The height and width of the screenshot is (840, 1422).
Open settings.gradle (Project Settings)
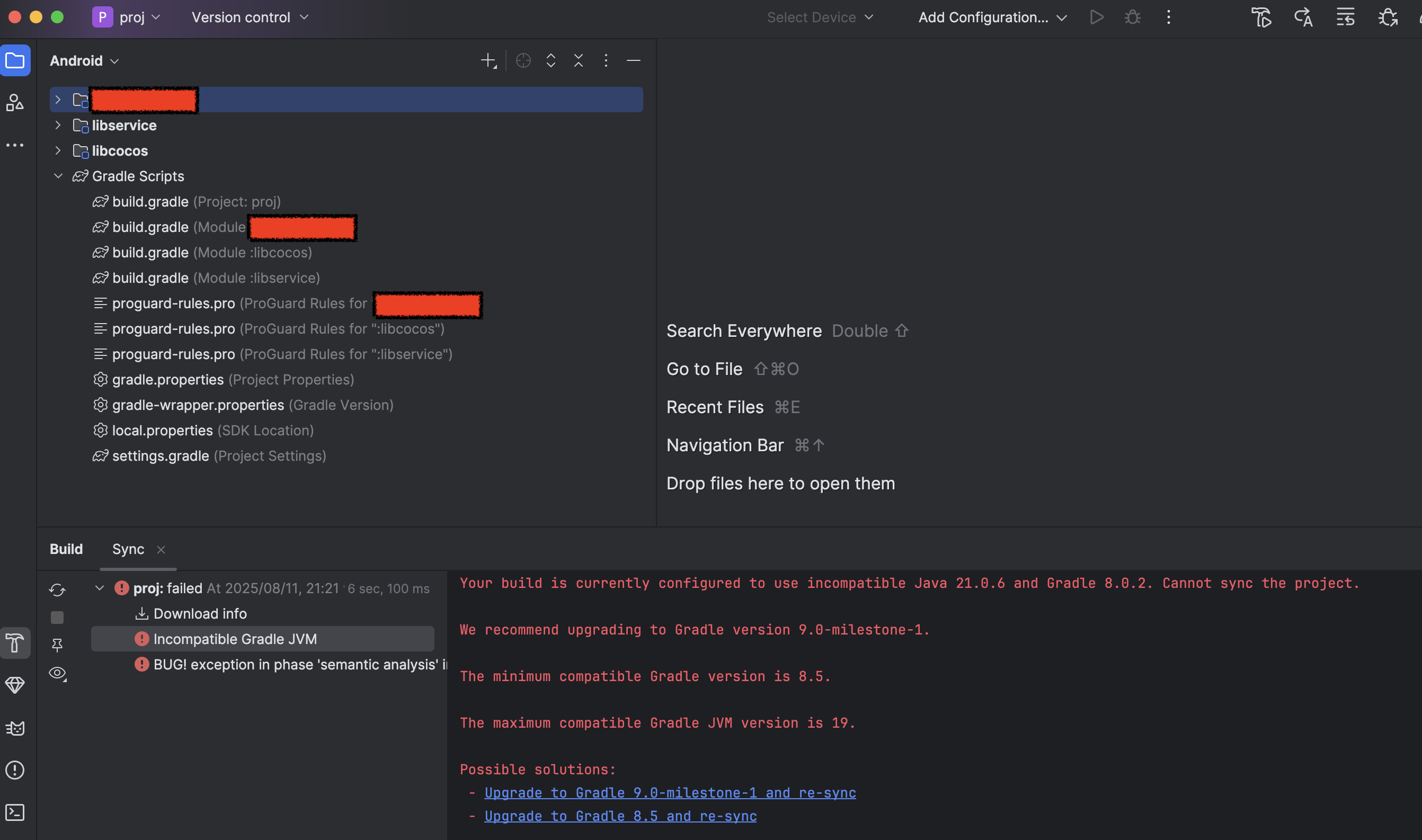pos(209,456)
